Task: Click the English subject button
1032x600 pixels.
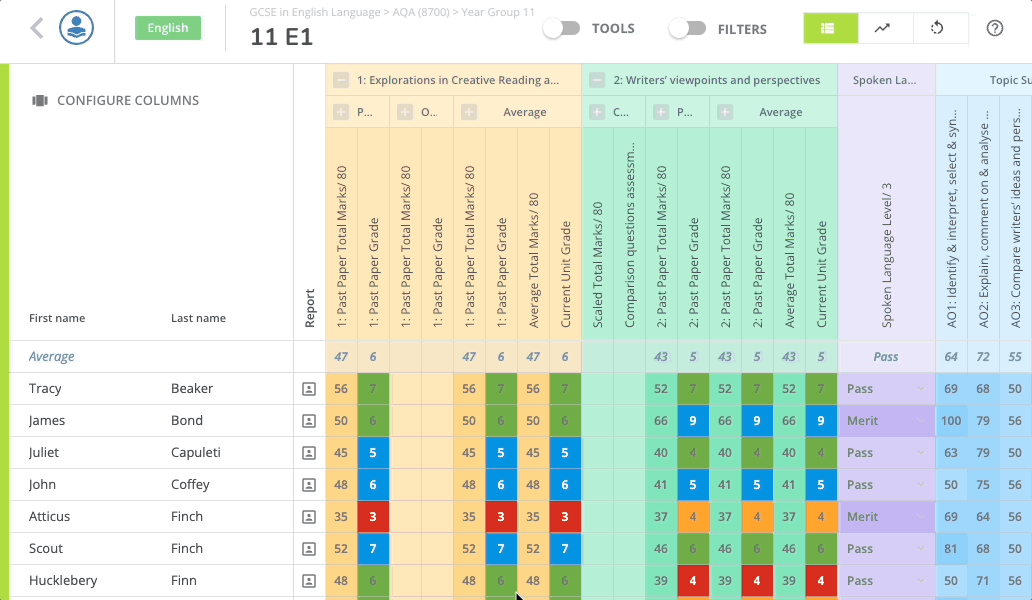Action: pos(168,28)
